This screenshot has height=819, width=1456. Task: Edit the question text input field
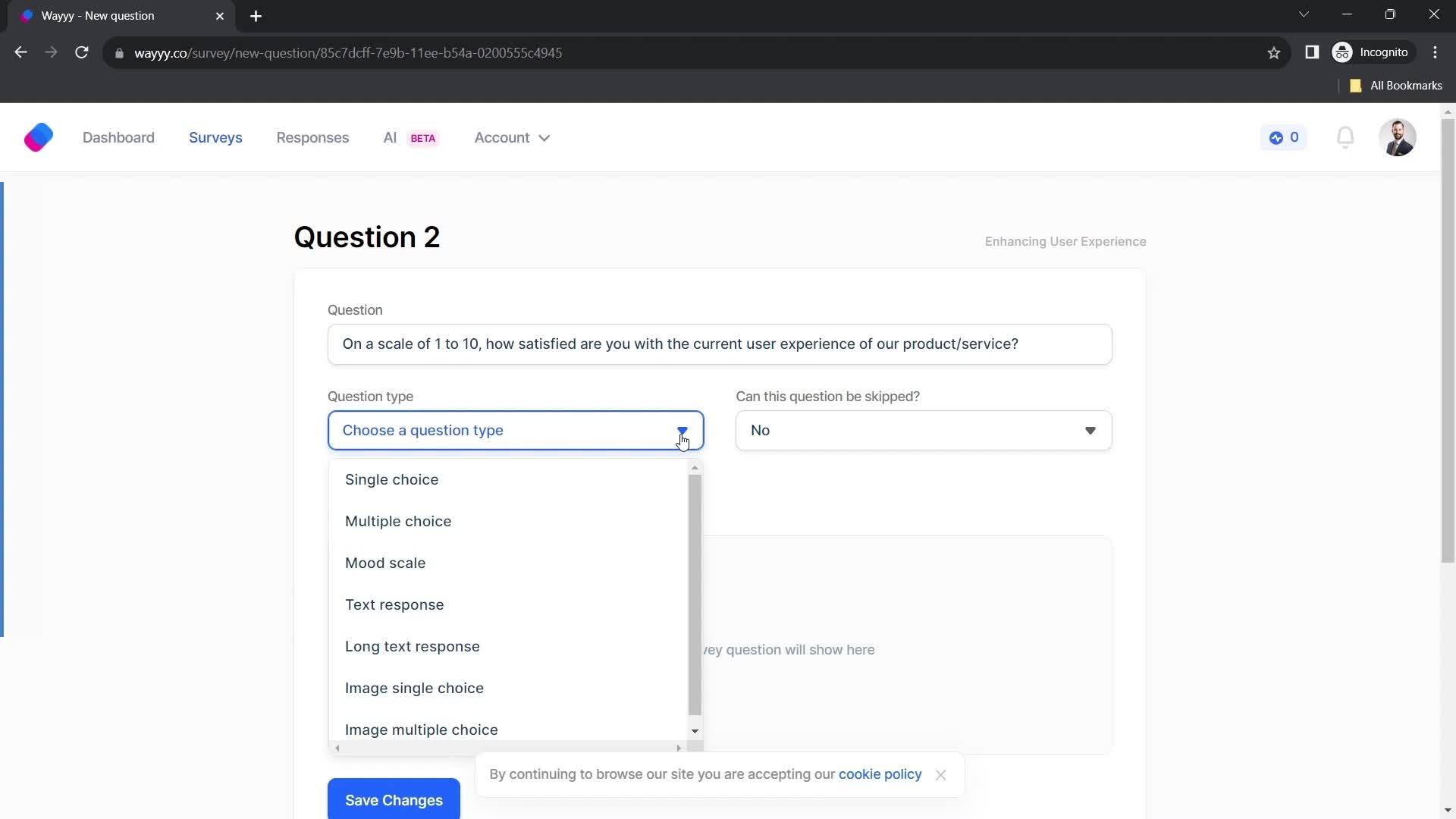pos(721,344)
